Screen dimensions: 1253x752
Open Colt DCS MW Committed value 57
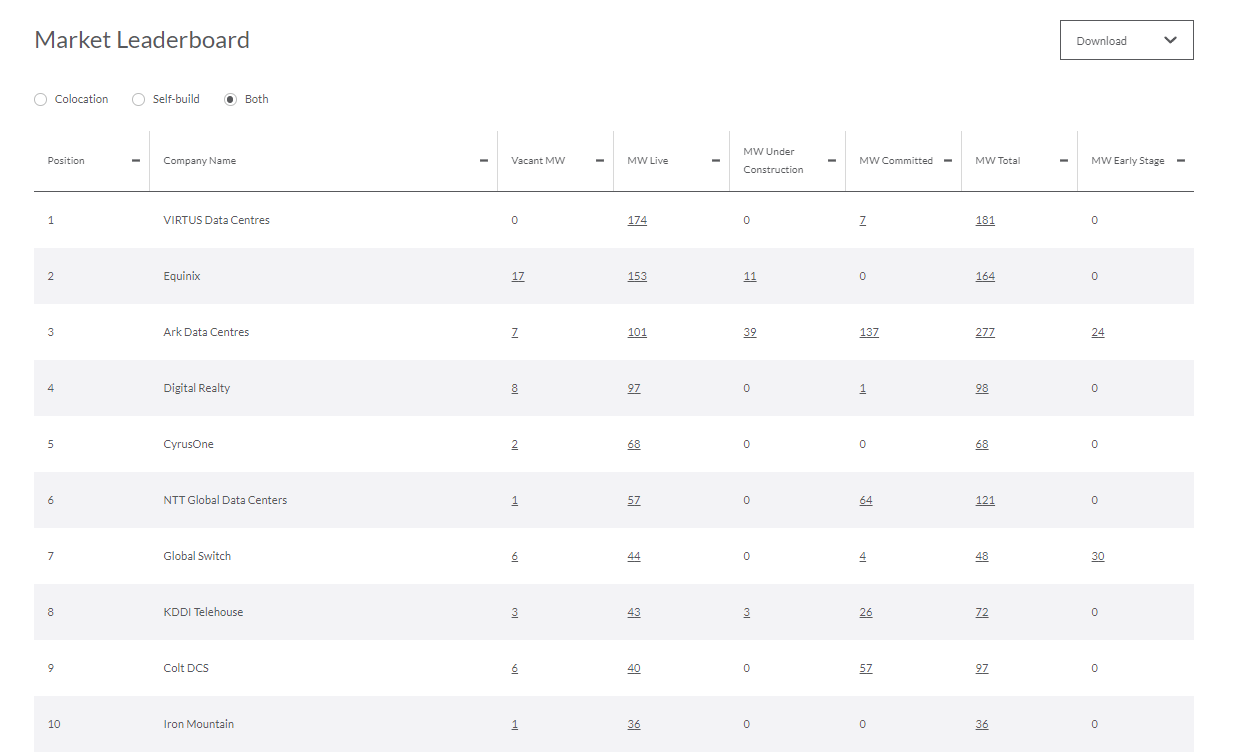coord(866,668)
